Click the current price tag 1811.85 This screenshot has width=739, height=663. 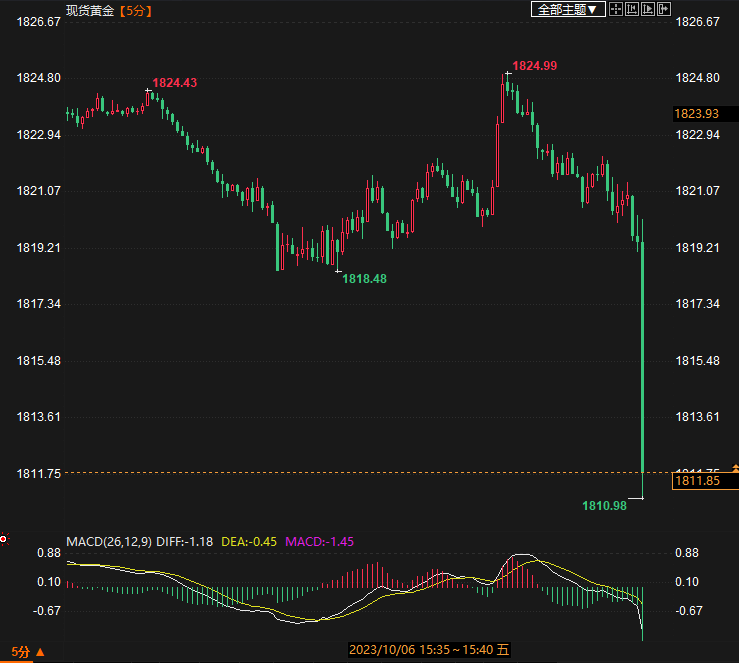(x=696, y=481)
